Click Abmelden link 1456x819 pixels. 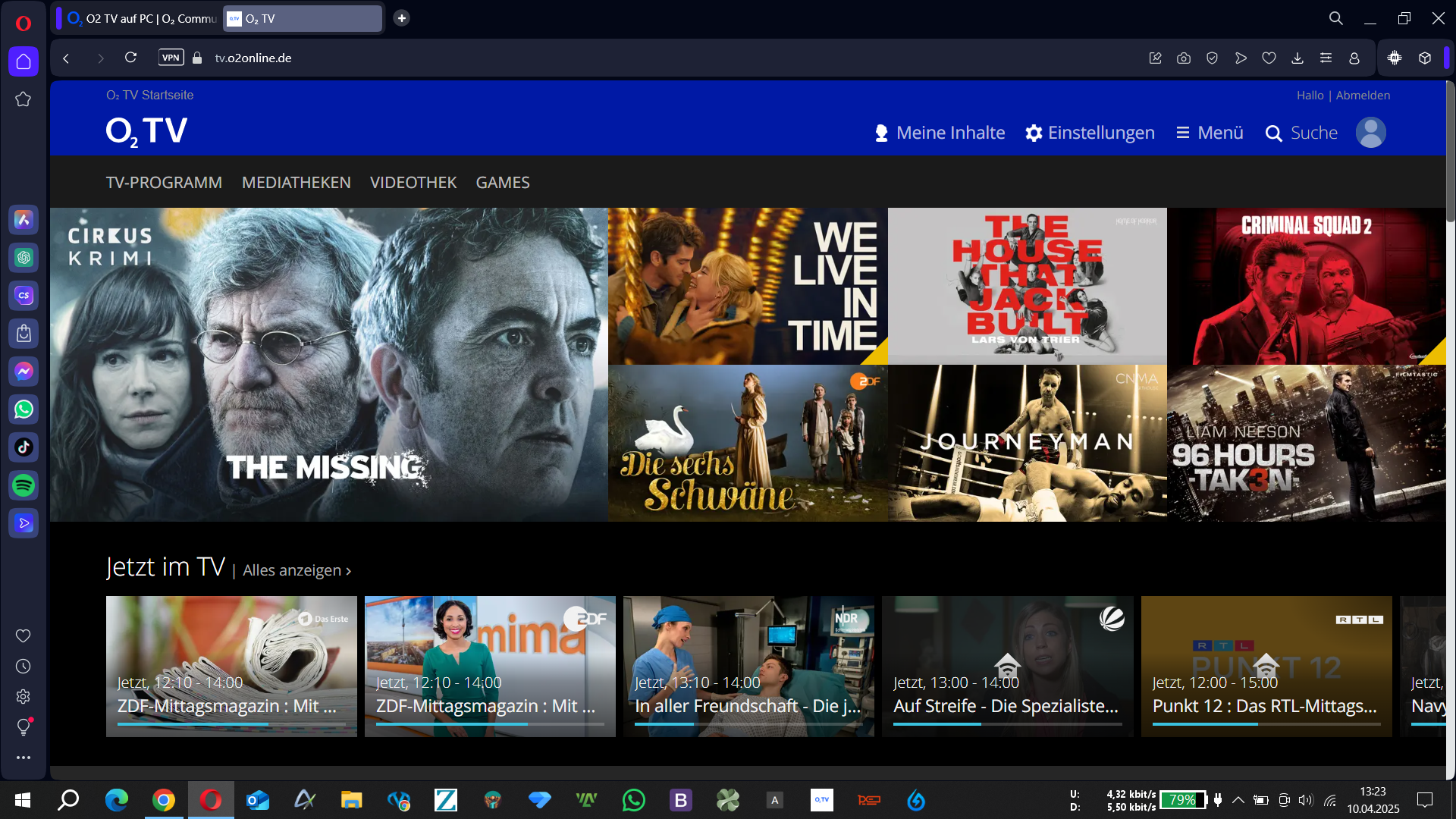(x=1363, y=96)
